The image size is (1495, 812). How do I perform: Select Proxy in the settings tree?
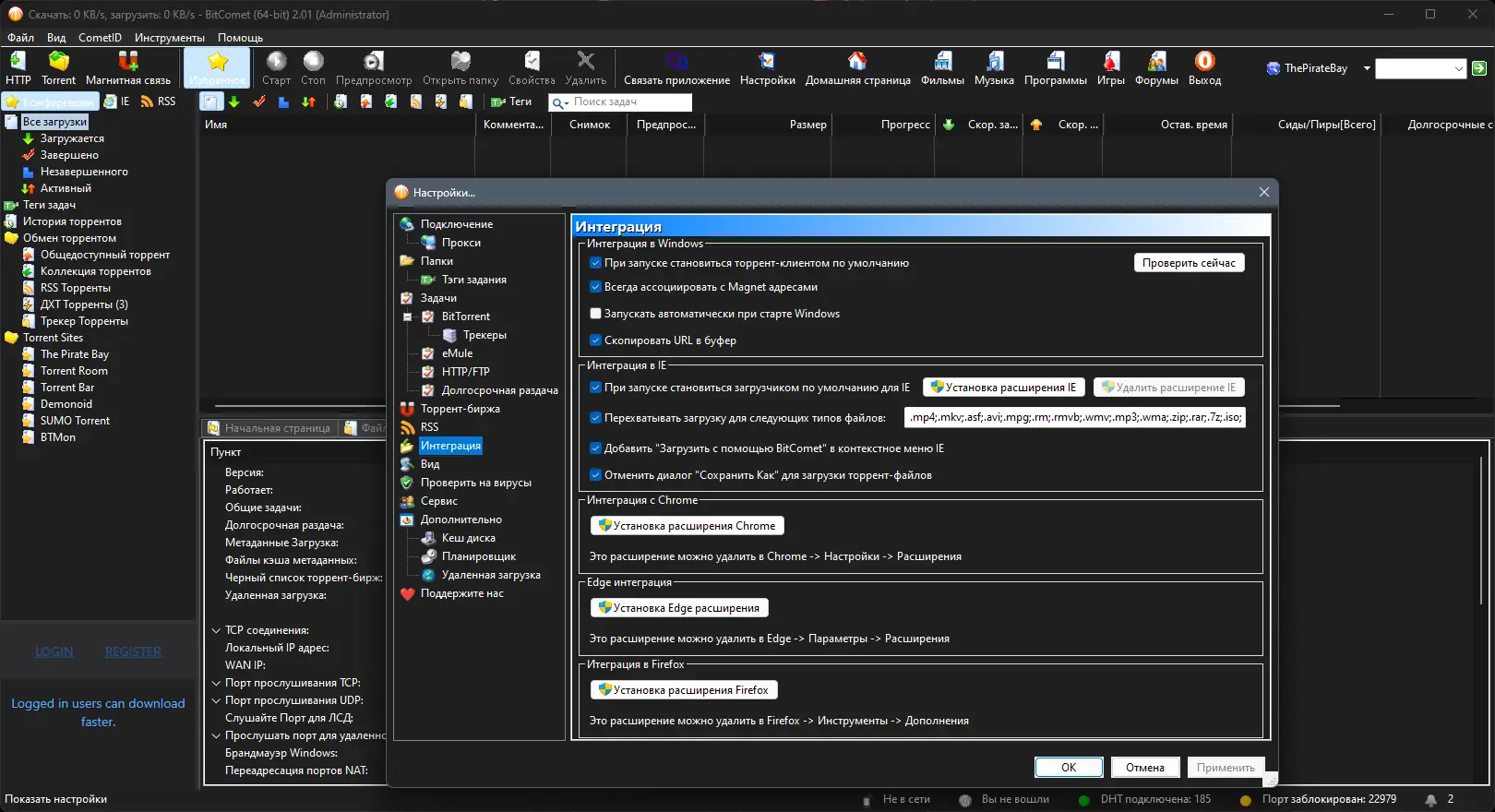coord(460,243)
